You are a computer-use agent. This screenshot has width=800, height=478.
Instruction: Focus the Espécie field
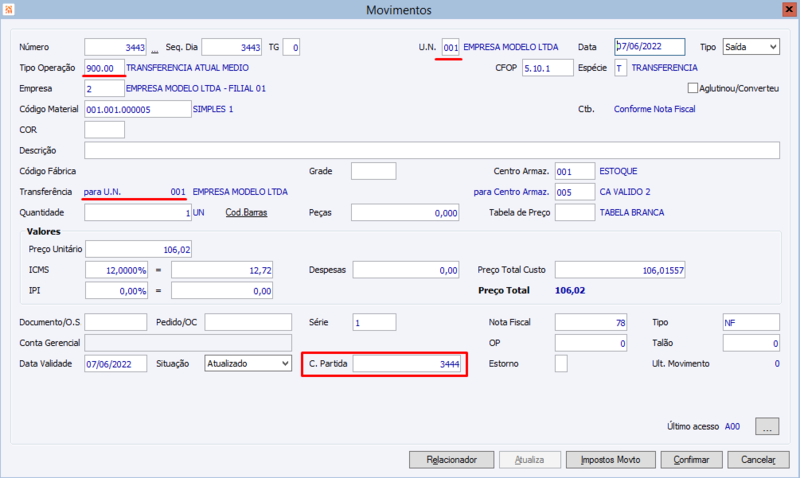tap(620, 68)
